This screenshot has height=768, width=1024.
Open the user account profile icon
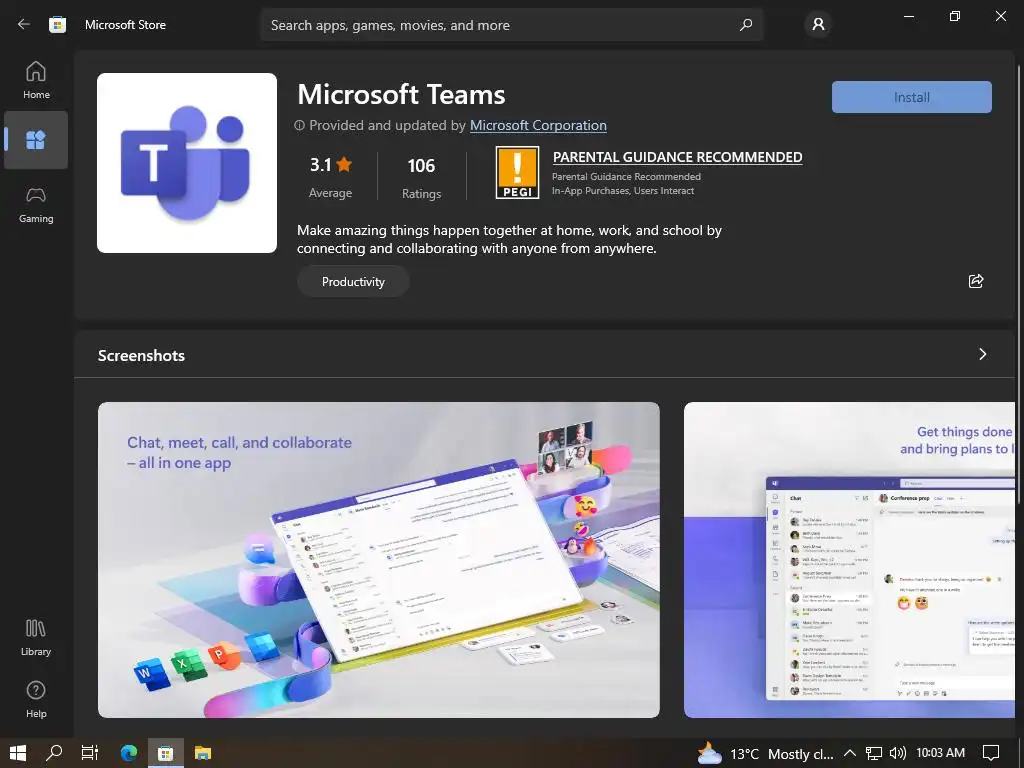(x=818, y=25)
